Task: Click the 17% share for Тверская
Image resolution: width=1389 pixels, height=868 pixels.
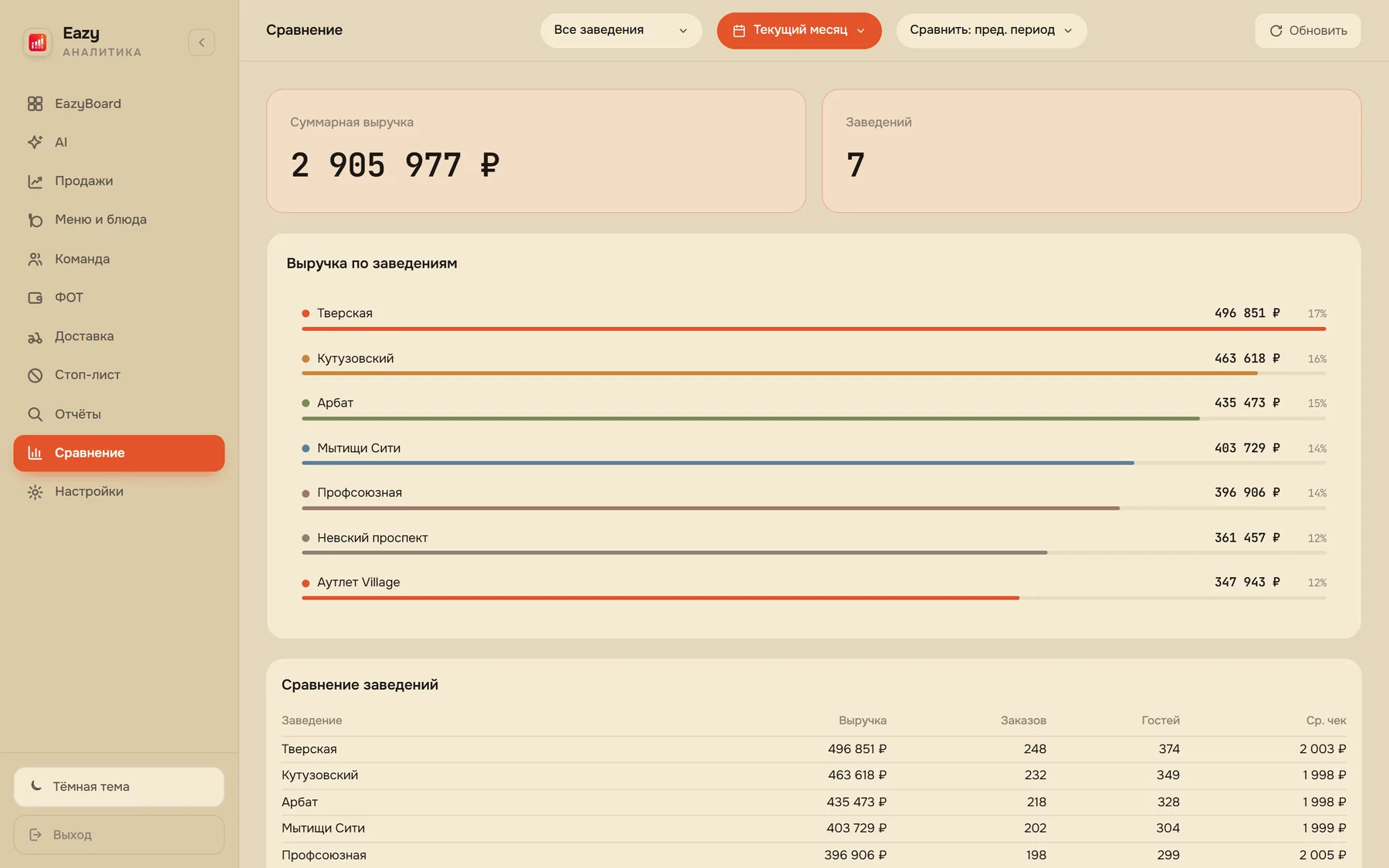Action: [x=1317, y=314]
